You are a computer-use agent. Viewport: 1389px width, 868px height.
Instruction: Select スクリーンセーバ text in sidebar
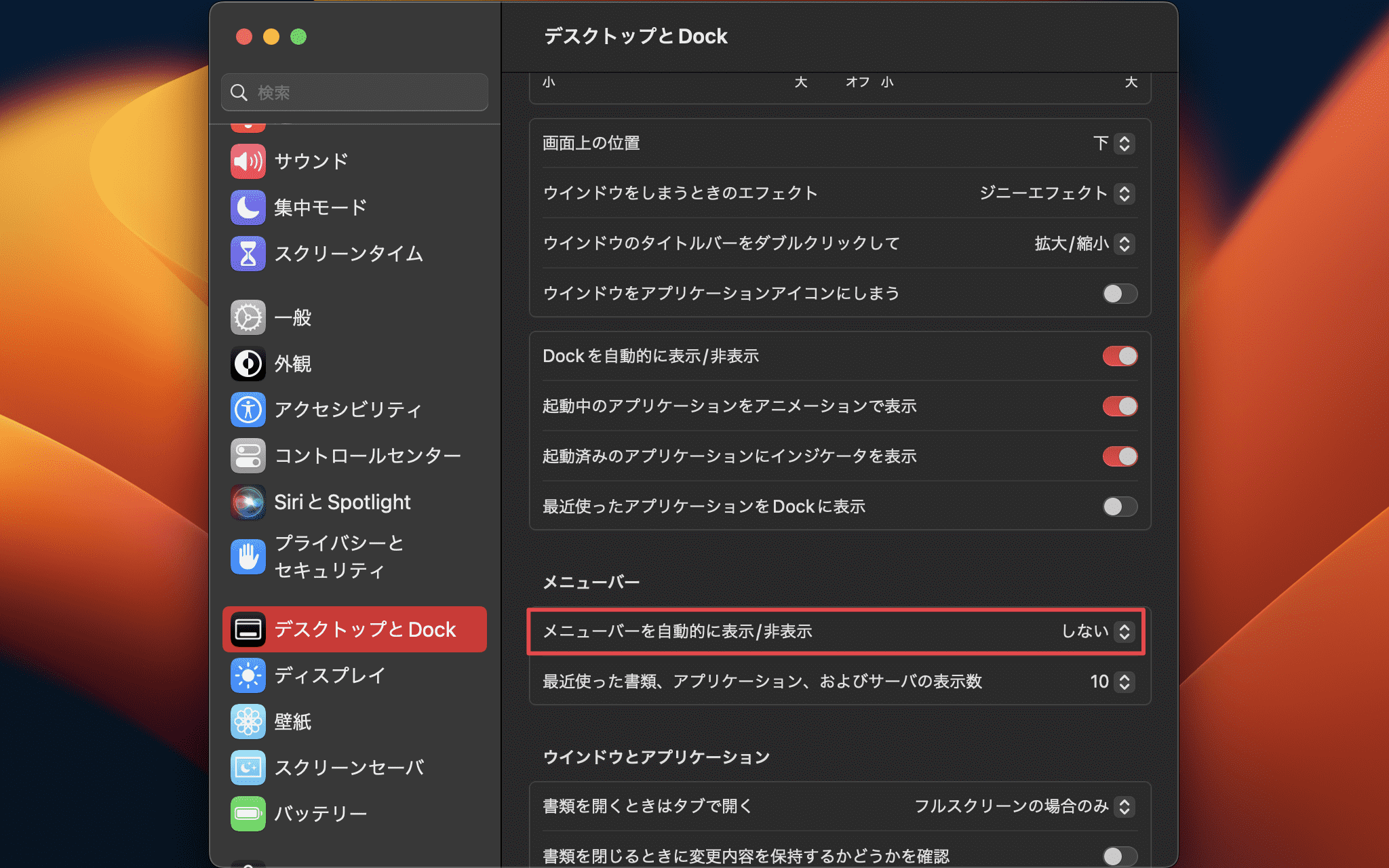(x=349, y=768)
